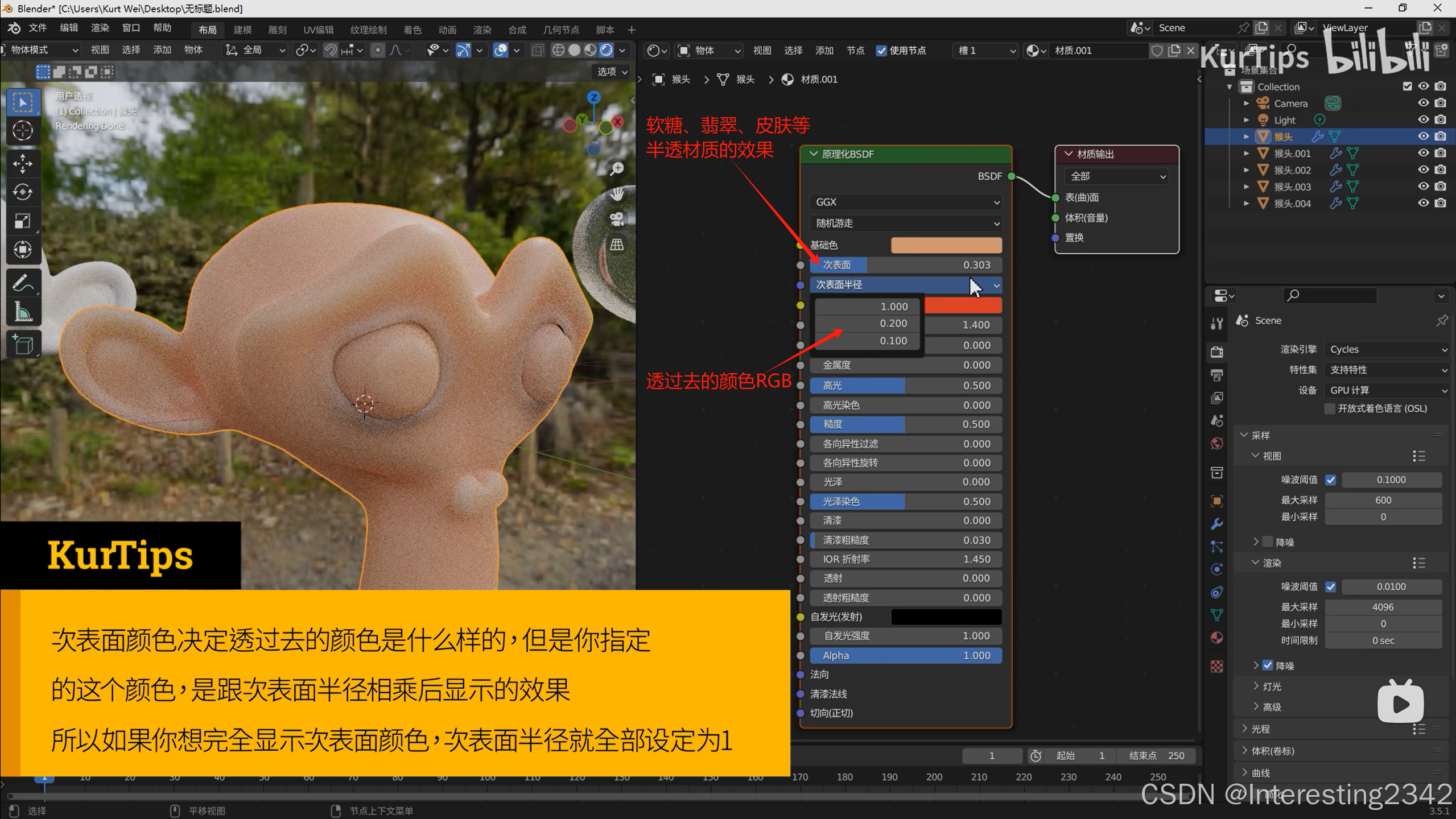Screen dimensions: 1456x819
Task: Click the 基础色 color swatch
Action: click(x=946, y=245)
